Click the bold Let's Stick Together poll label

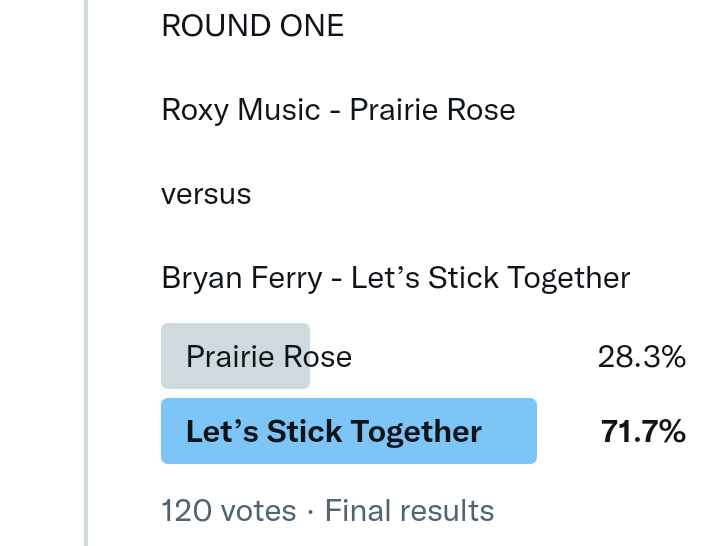coord(334,431)
